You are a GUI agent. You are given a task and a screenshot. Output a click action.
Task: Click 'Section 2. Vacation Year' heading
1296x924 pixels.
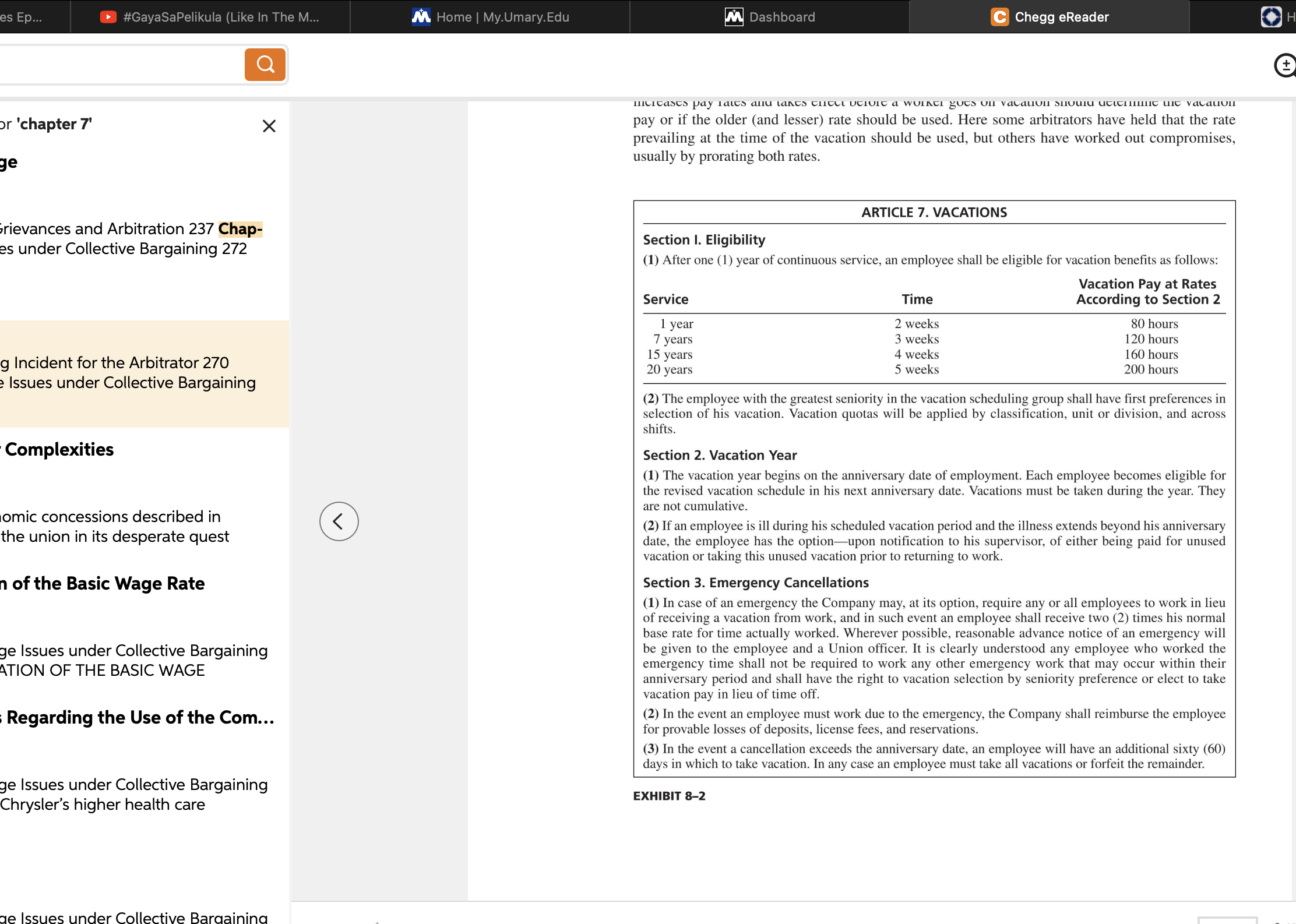click(x=720, y=456)
